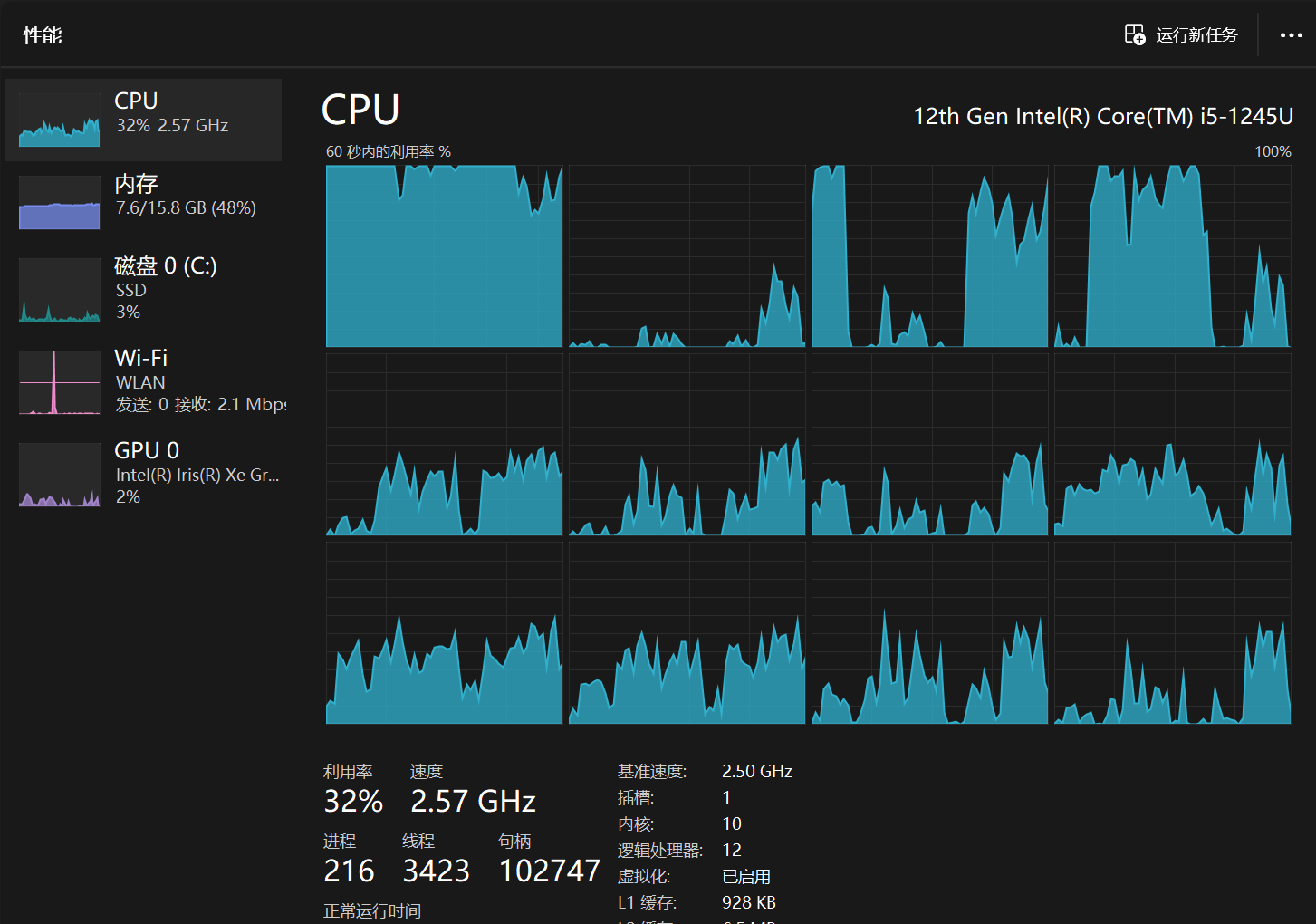Click the top-row third logical processor graph

pyautogui.click(x=929, y=255)
